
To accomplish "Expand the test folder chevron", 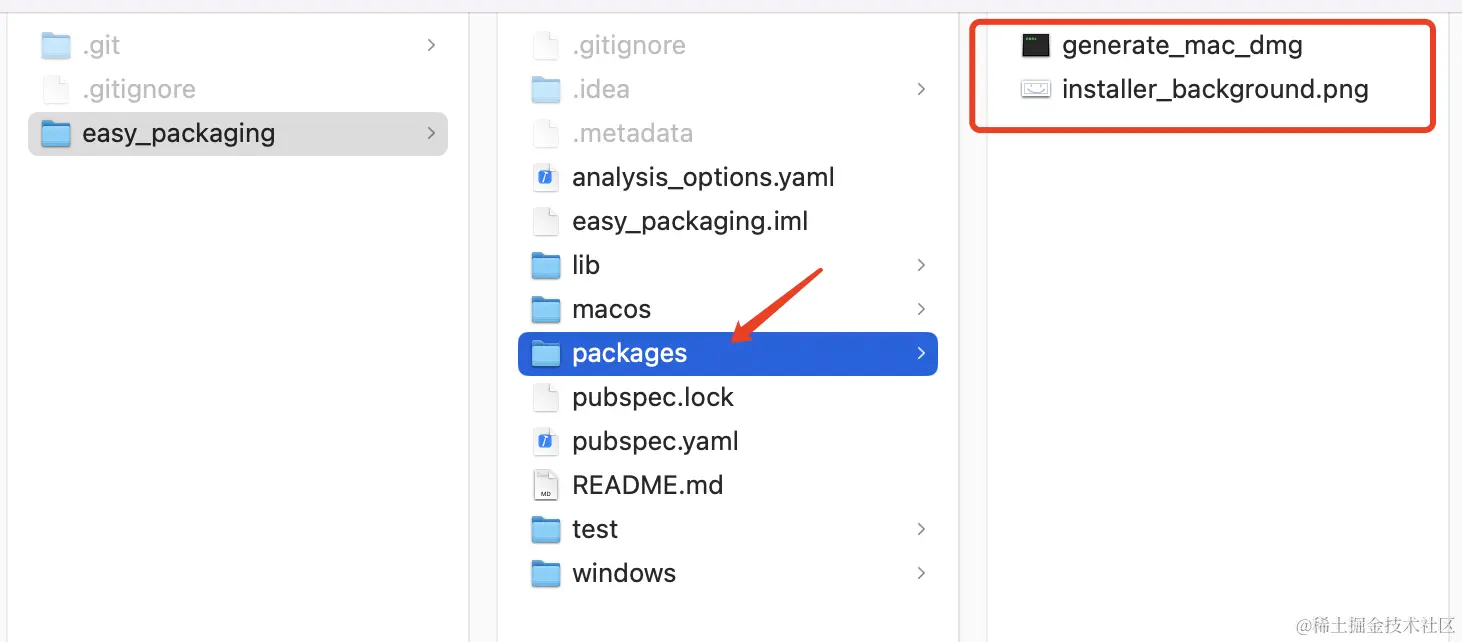I will click(921, 529).
